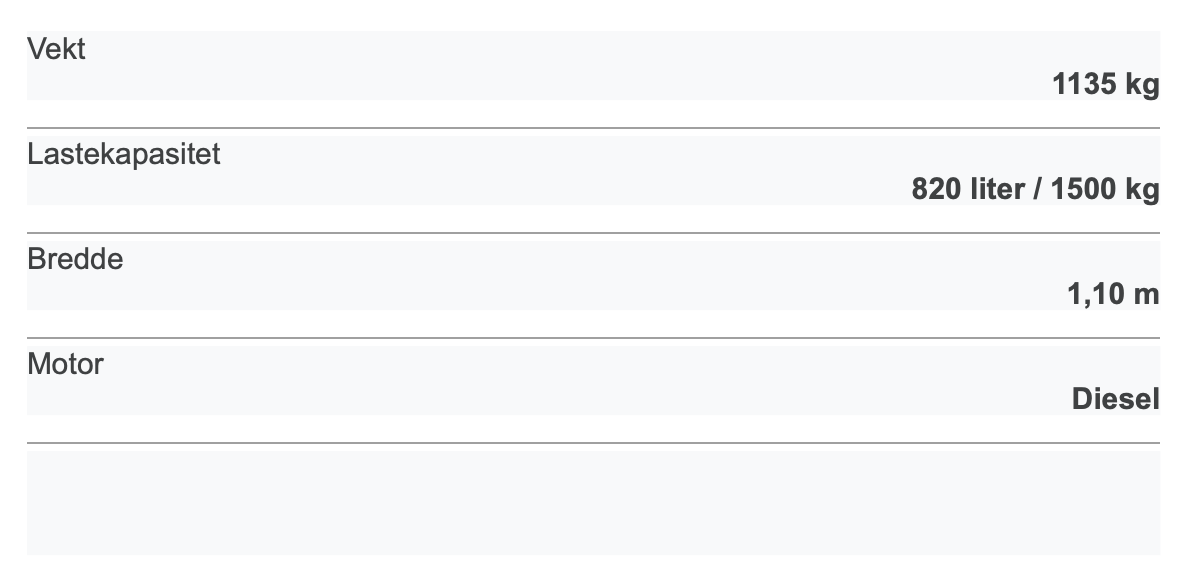
Task: Click the Vekt label
Action: coord(56,49)
